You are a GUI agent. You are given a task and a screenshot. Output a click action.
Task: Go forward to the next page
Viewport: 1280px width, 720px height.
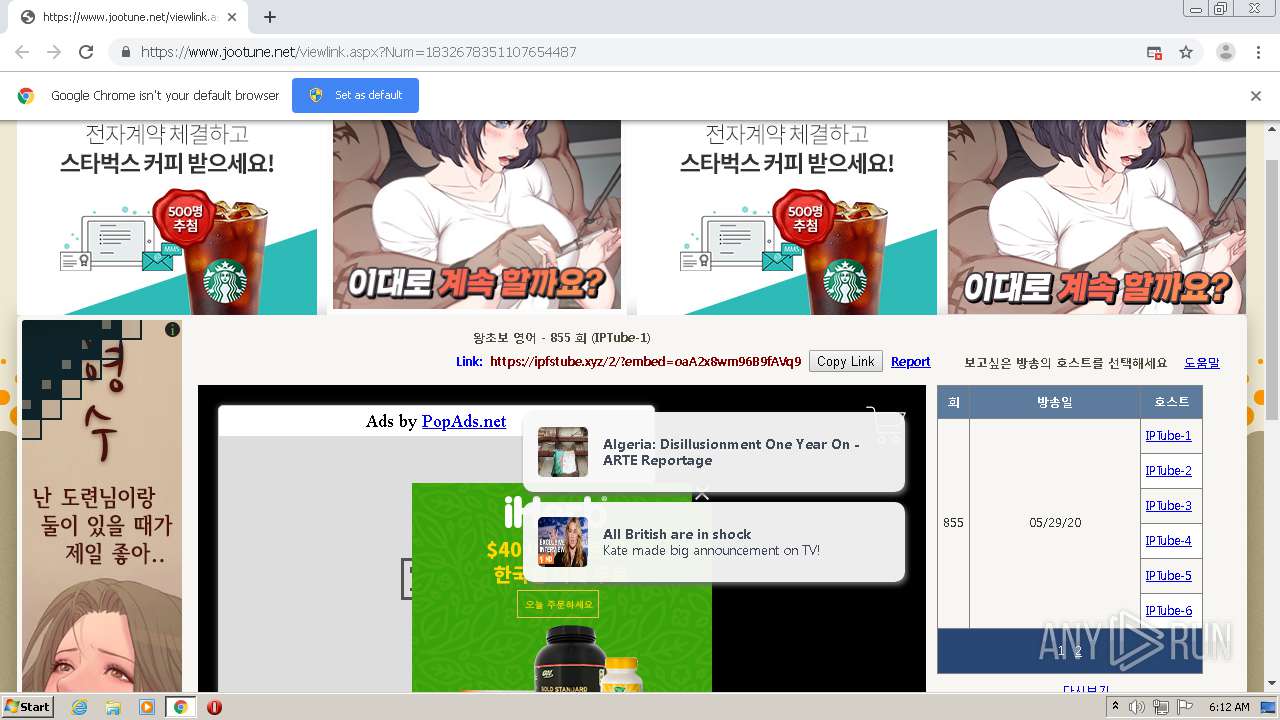coord(54,52)
